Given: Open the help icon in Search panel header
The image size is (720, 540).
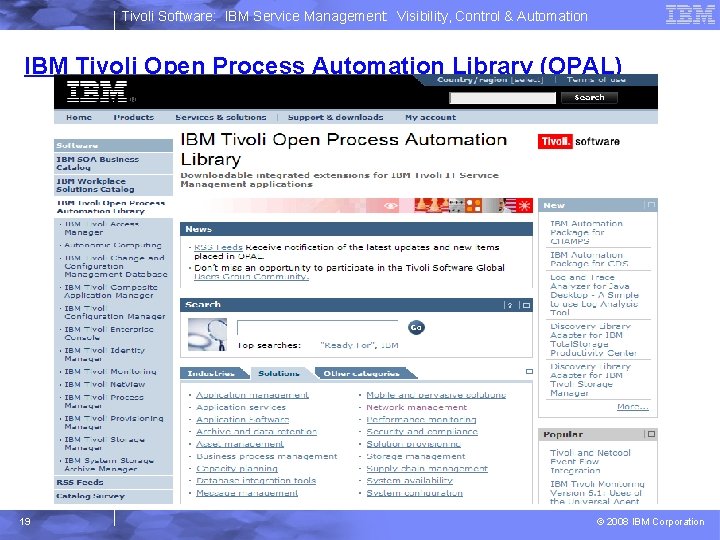Looking at the screenshot, I should coord(509,305).
